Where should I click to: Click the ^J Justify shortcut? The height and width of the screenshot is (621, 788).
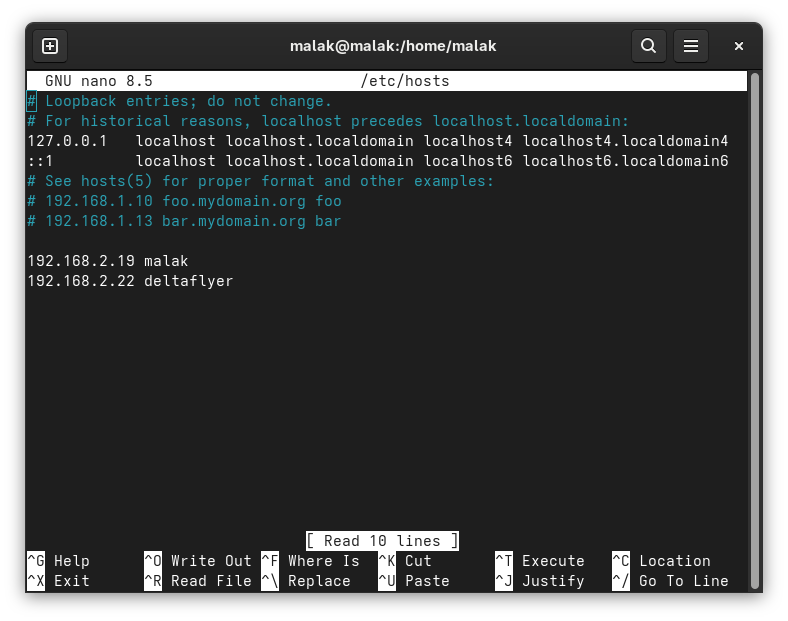pos(540,581)
